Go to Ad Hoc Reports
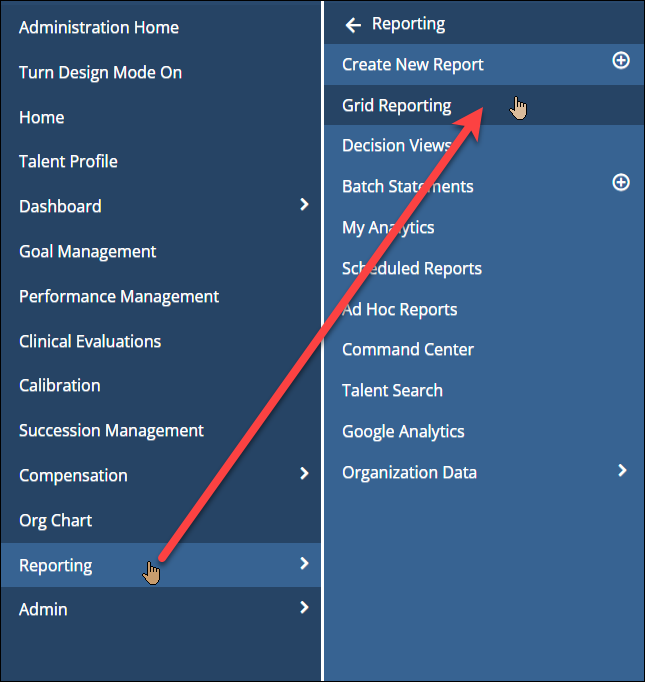This screenshot has width=645, height=682. coord(400,309)
